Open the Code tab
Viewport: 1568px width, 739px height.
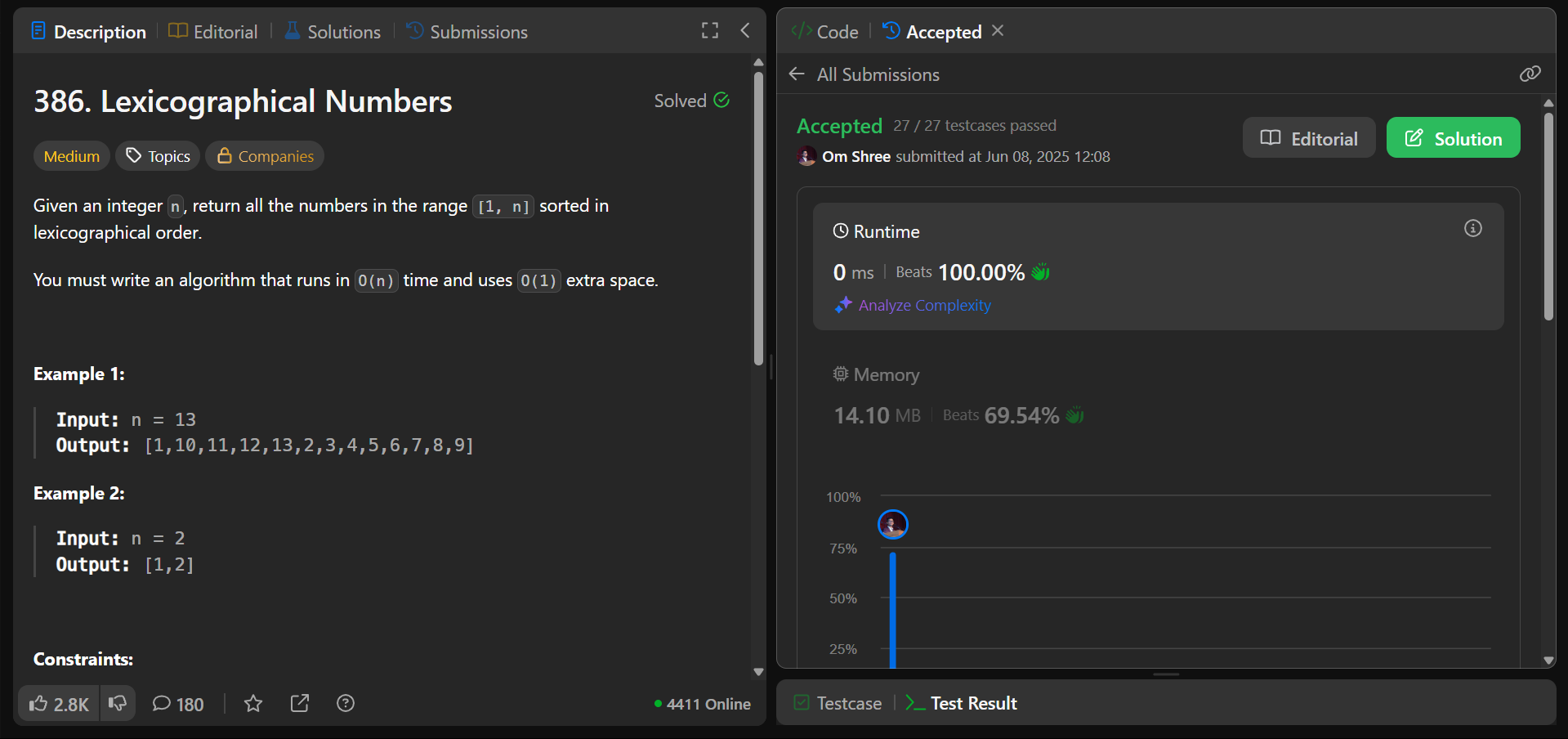point(824,32)
